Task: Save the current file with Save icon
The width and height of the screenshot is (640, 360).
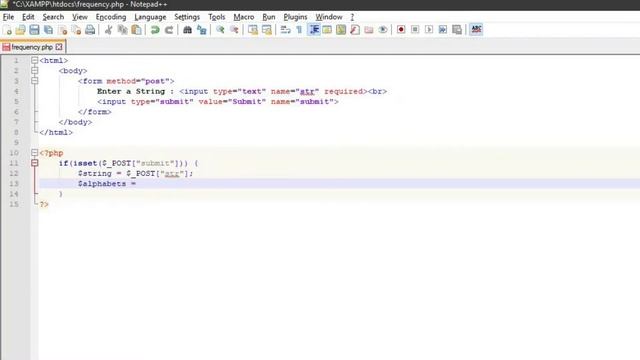Action: 34,30
